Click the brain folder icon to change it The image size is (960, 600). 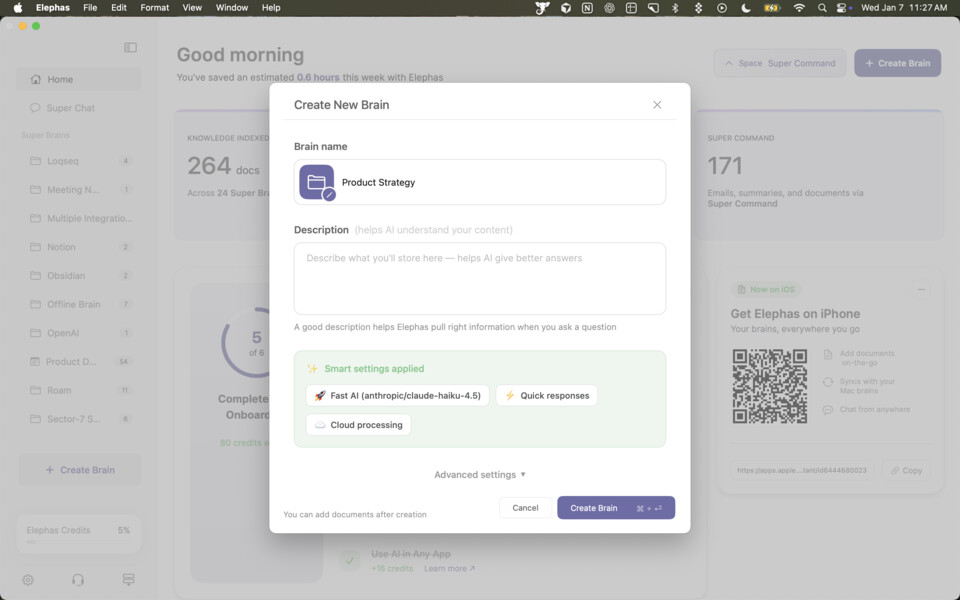317,182
